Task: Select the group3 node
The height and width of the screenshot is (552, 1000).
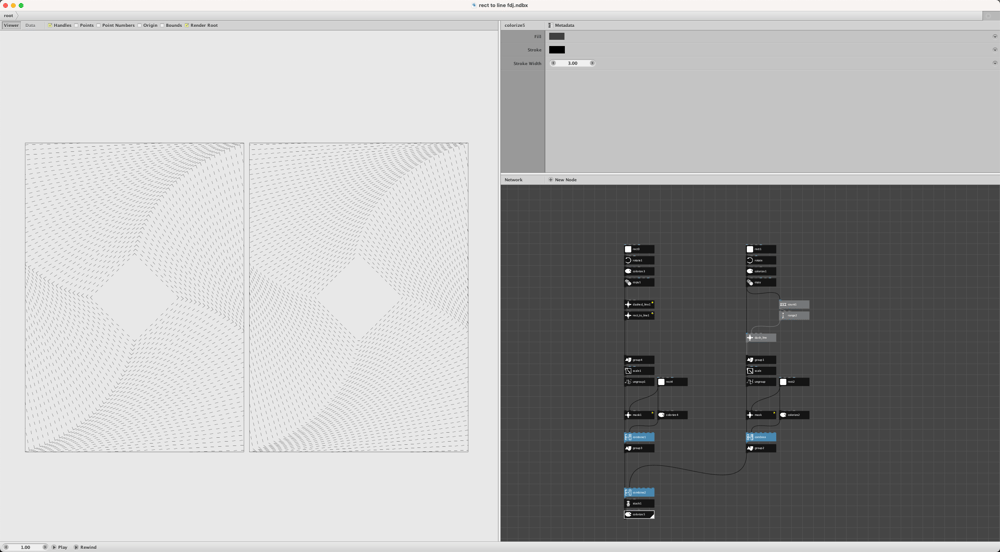Action: tap(639, 448)
